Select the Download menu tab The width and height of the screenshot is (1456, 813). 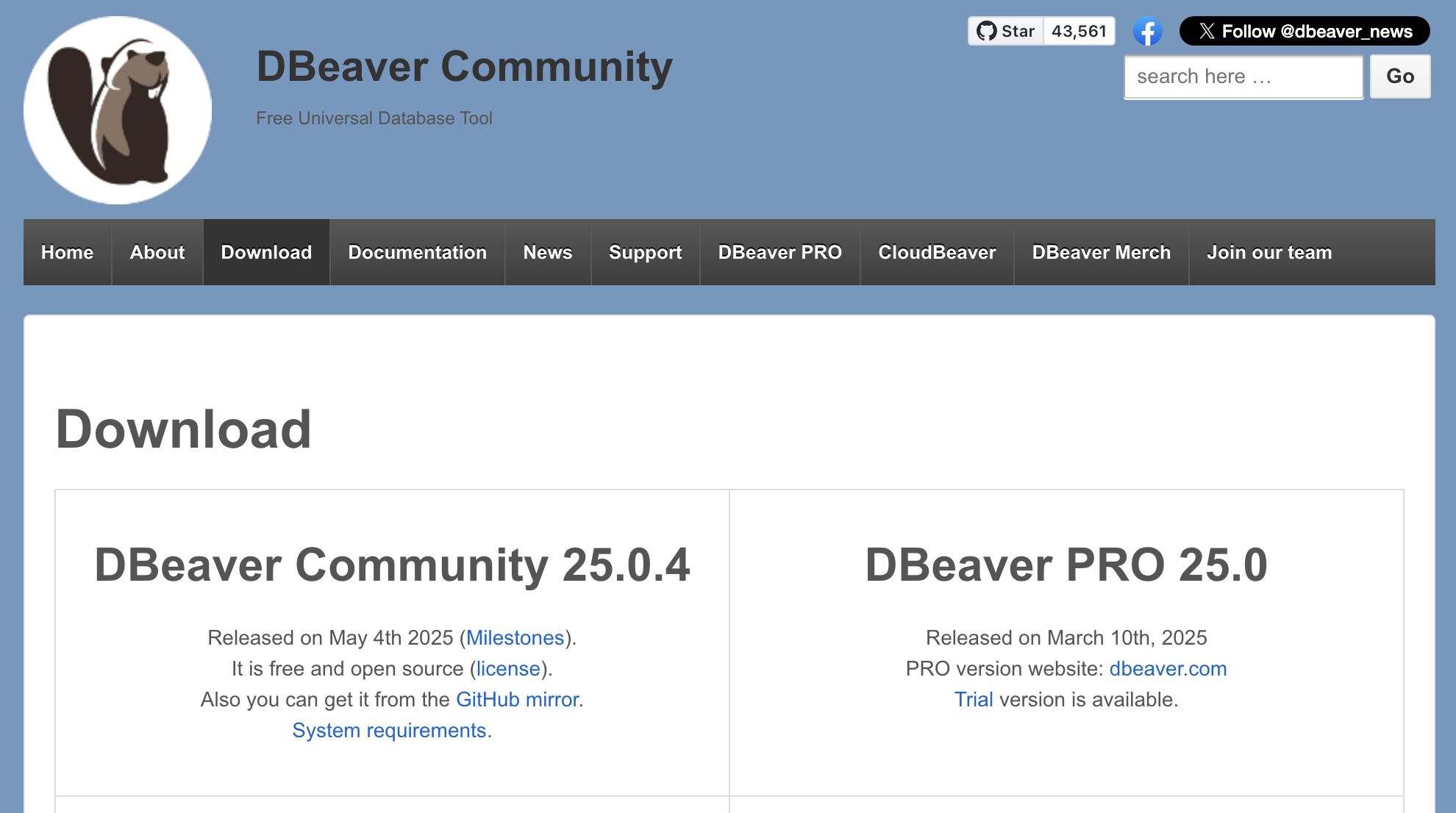click(x=266, y=252)
